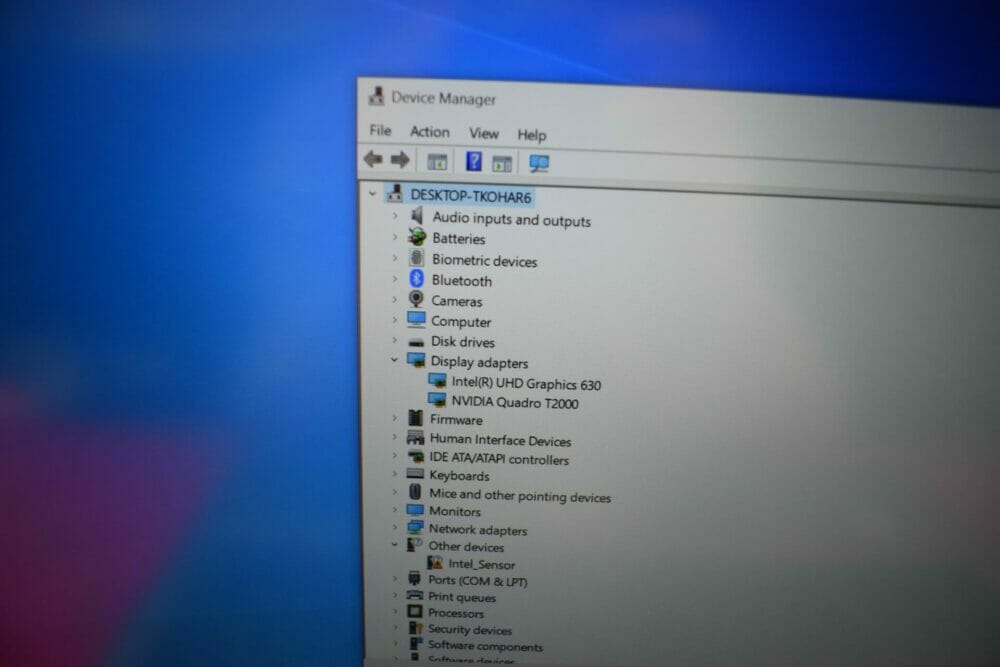1000x667 pixels.
Task: Click the Firmware chip icon
Action: (416, 418)
